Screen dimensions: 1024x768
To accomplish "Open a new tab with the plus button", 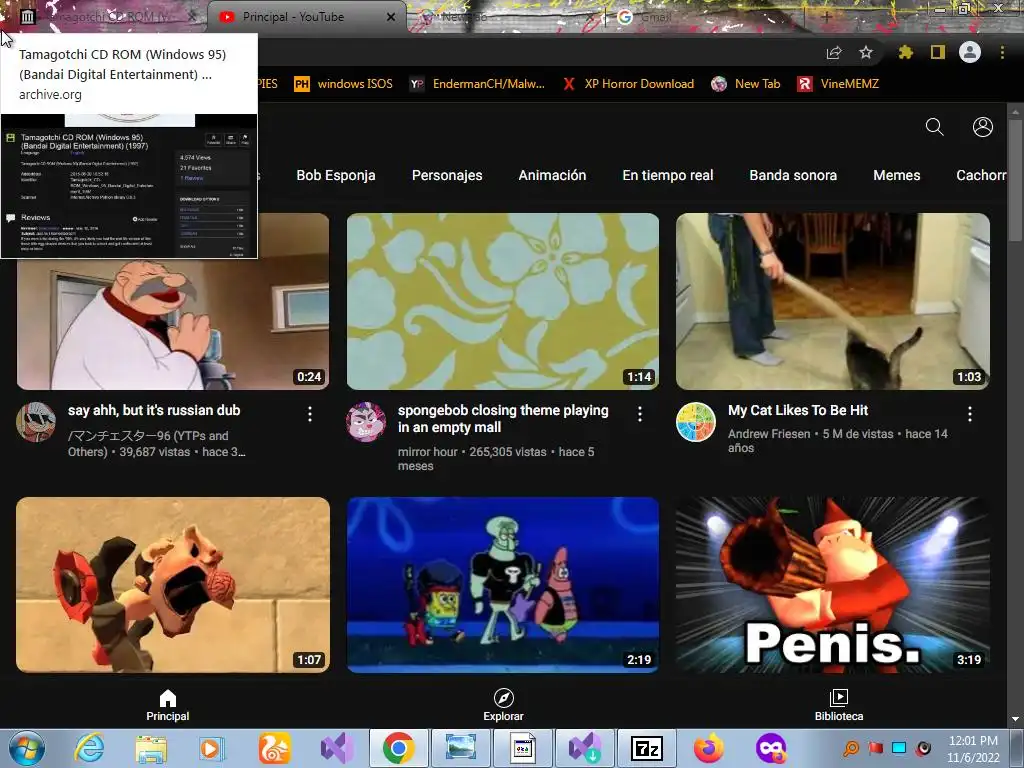I will (826, 17).
